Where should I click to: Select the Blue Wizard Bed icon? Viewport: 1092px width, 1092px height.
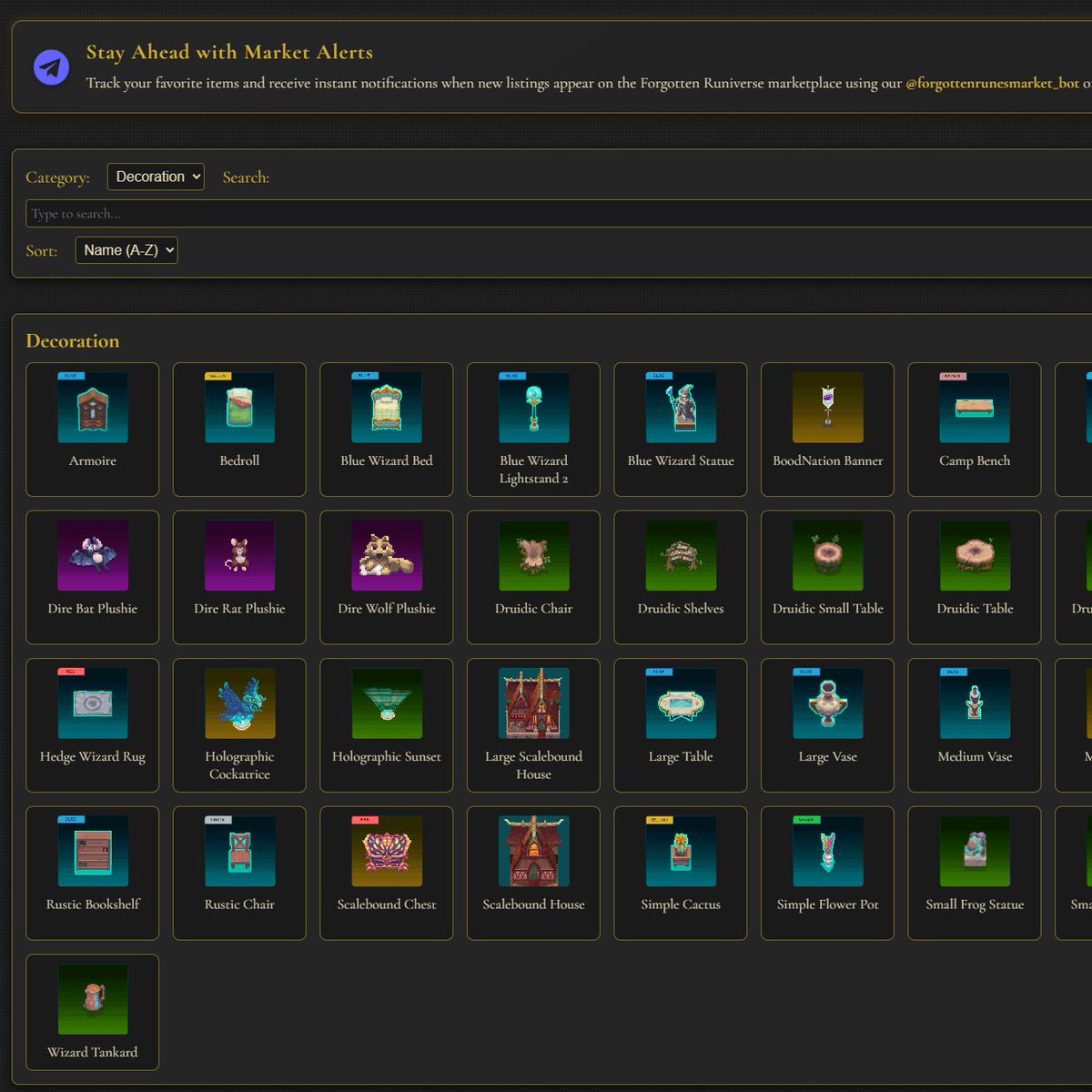pyautogui.click(x=387, y=408)
